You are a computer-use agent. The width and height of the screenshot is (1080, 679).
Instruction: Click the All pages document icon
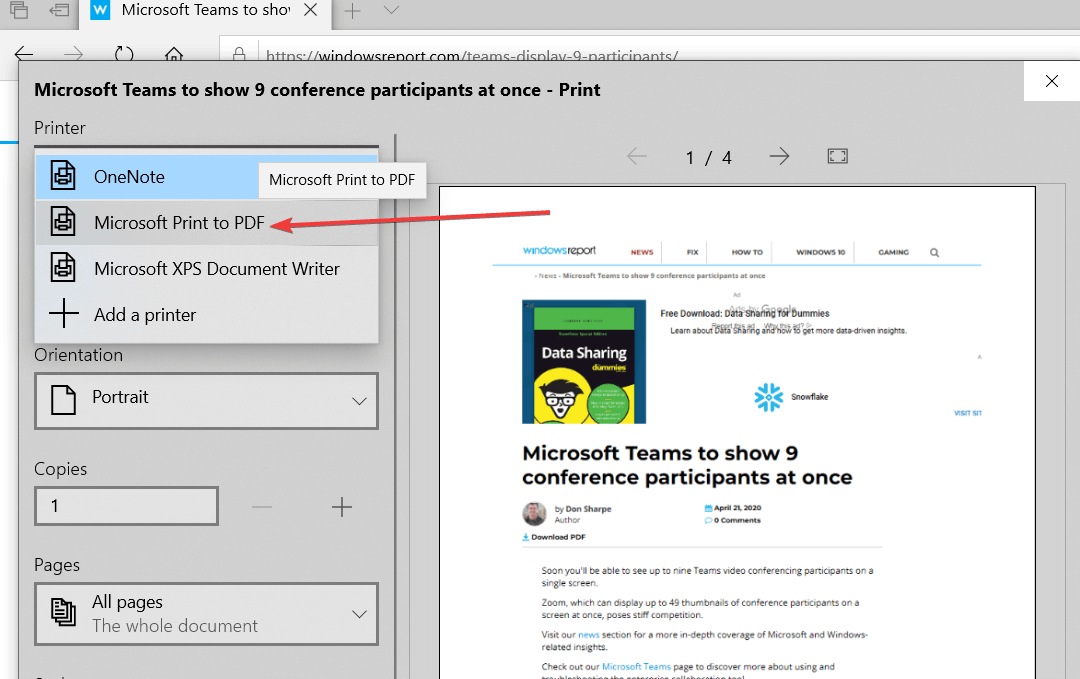tap(63, 612)
